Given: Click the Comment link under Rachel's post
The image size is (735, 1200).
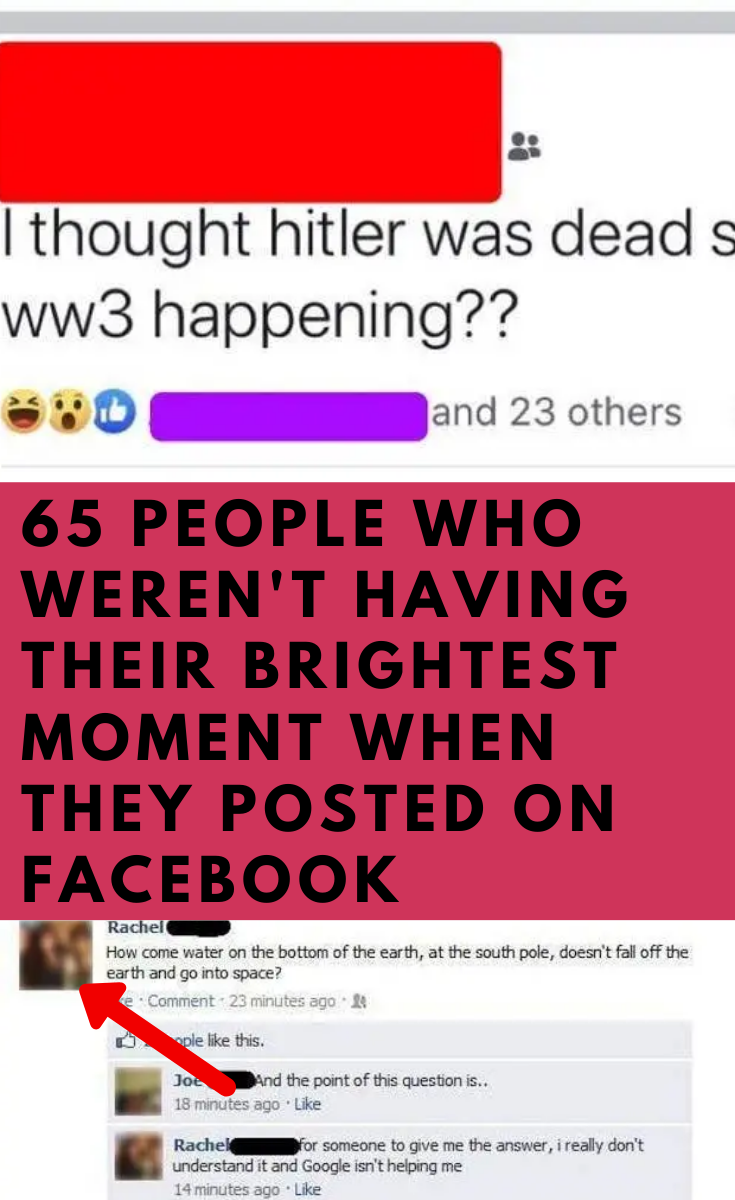Looking at the screenshot, I should [x=181, y=1001].
